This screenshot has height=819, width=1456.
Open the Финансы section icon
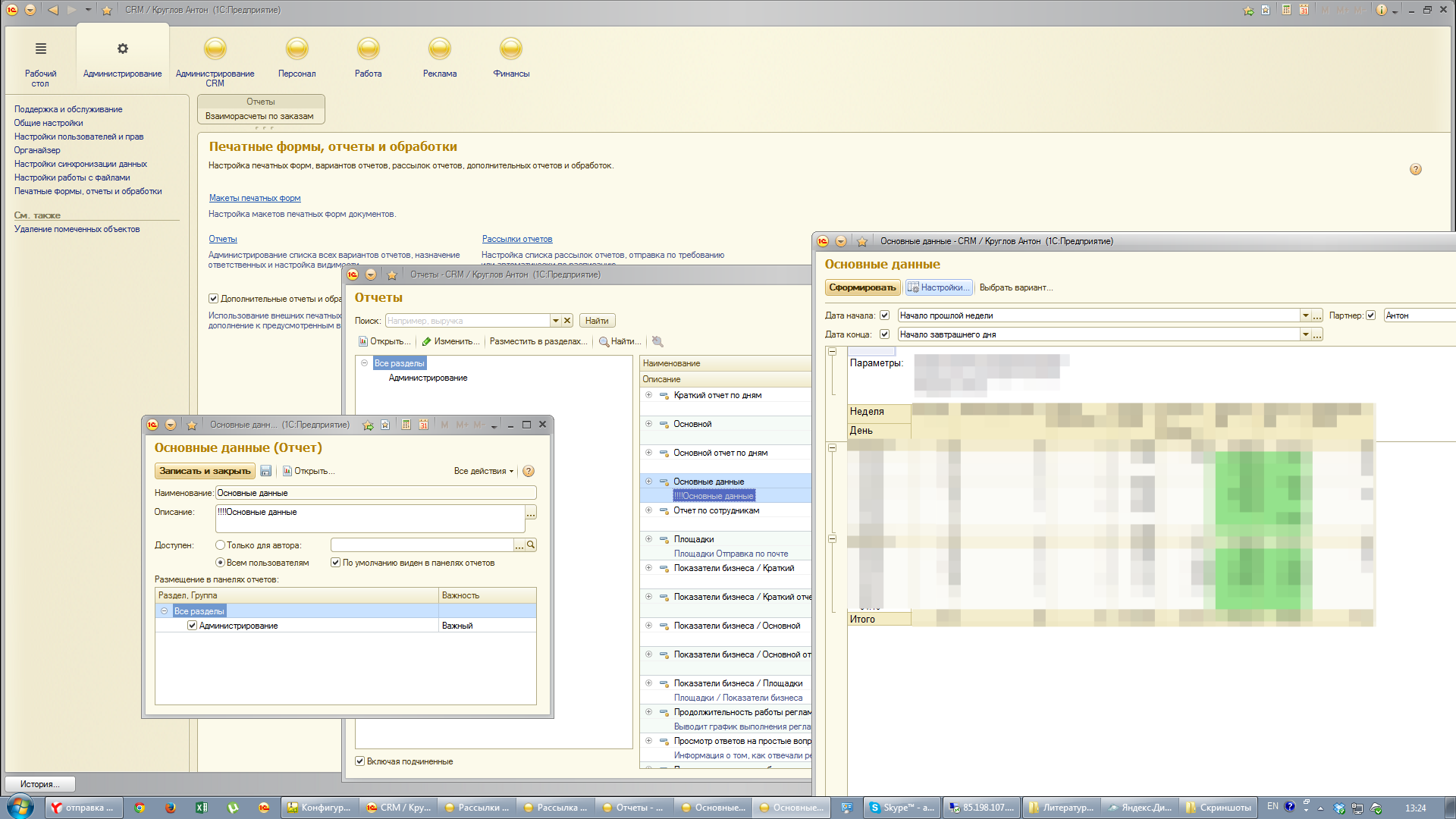point(510,49)
